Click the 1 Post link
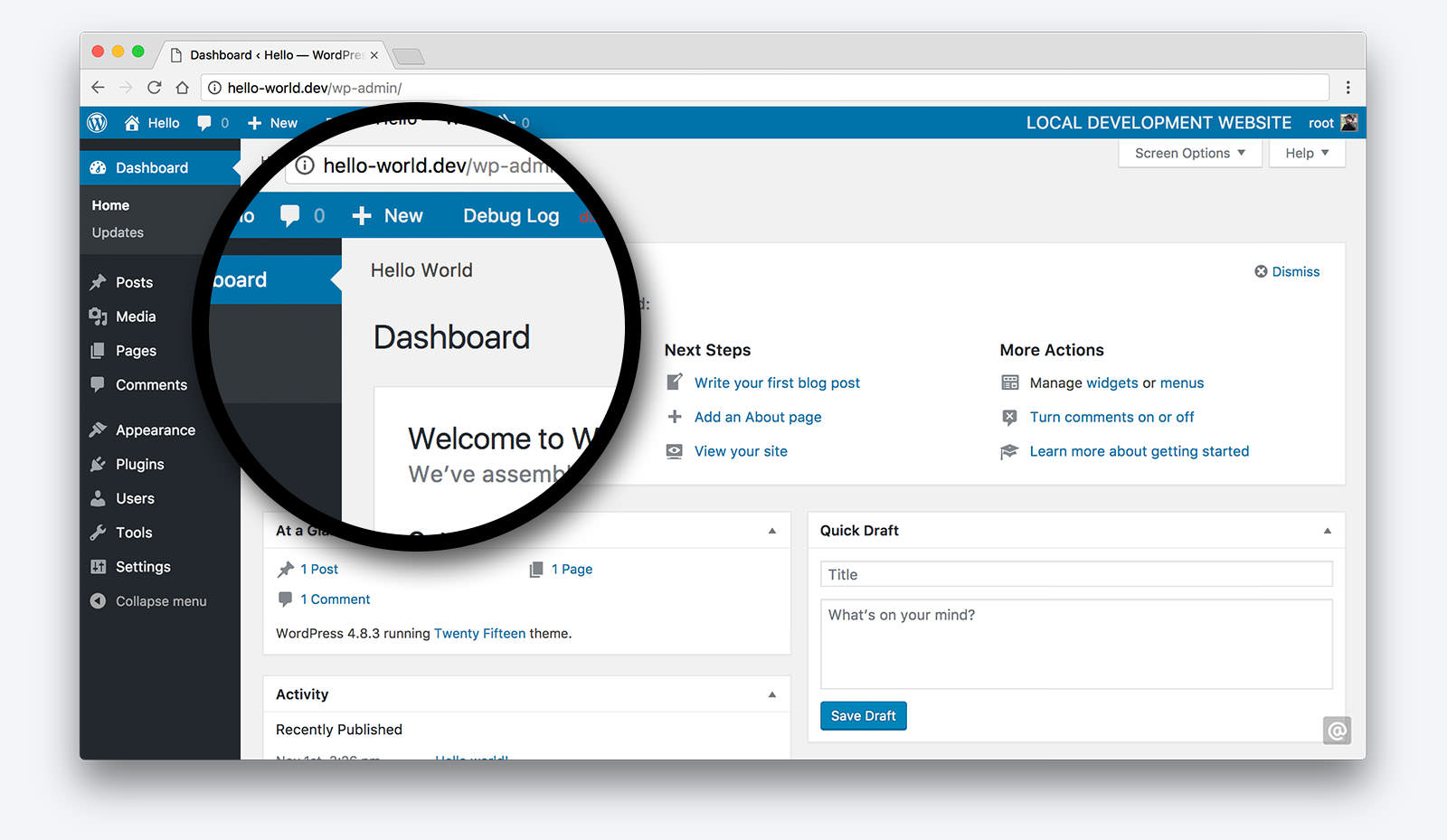 point(319,569)
